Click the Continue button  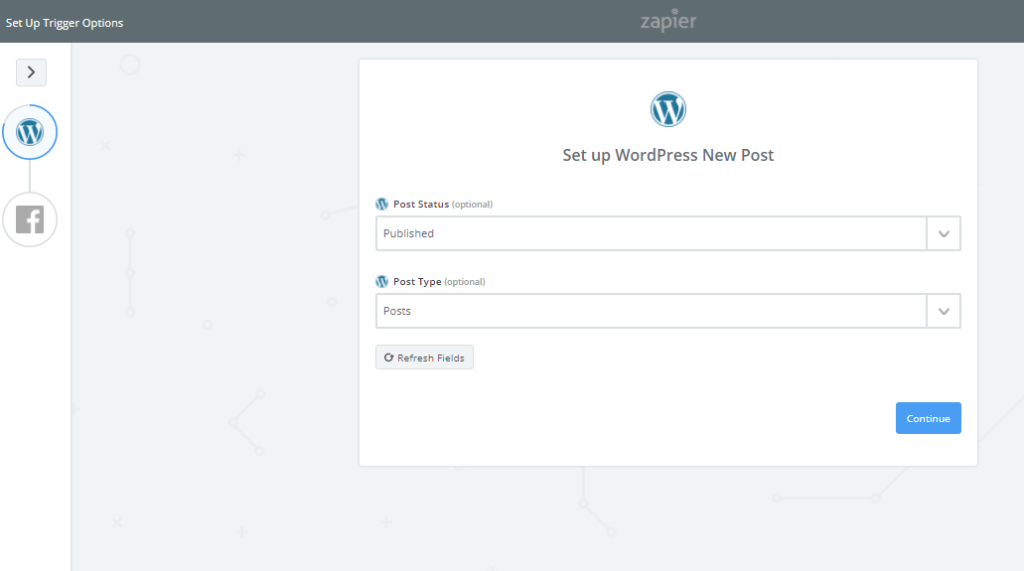tap(928, 418)
